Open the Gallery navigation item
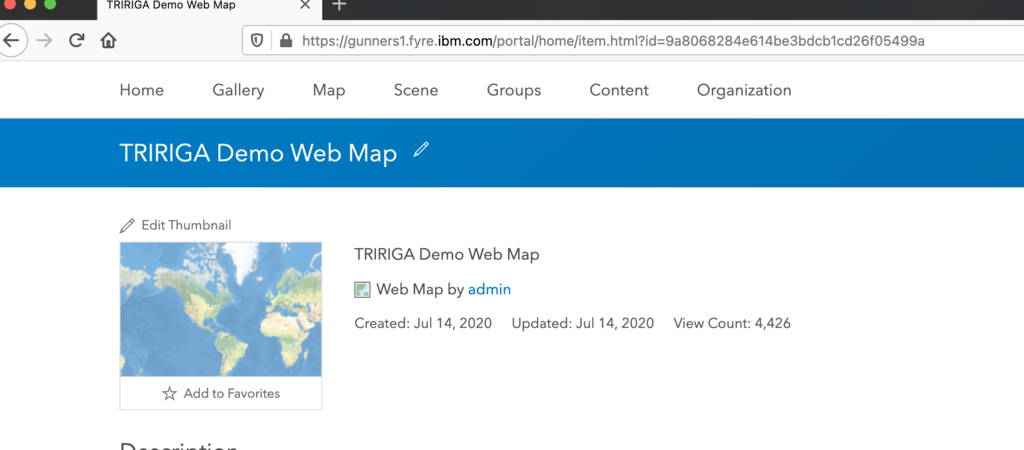 pyautogui.click(x=238, y=90)
